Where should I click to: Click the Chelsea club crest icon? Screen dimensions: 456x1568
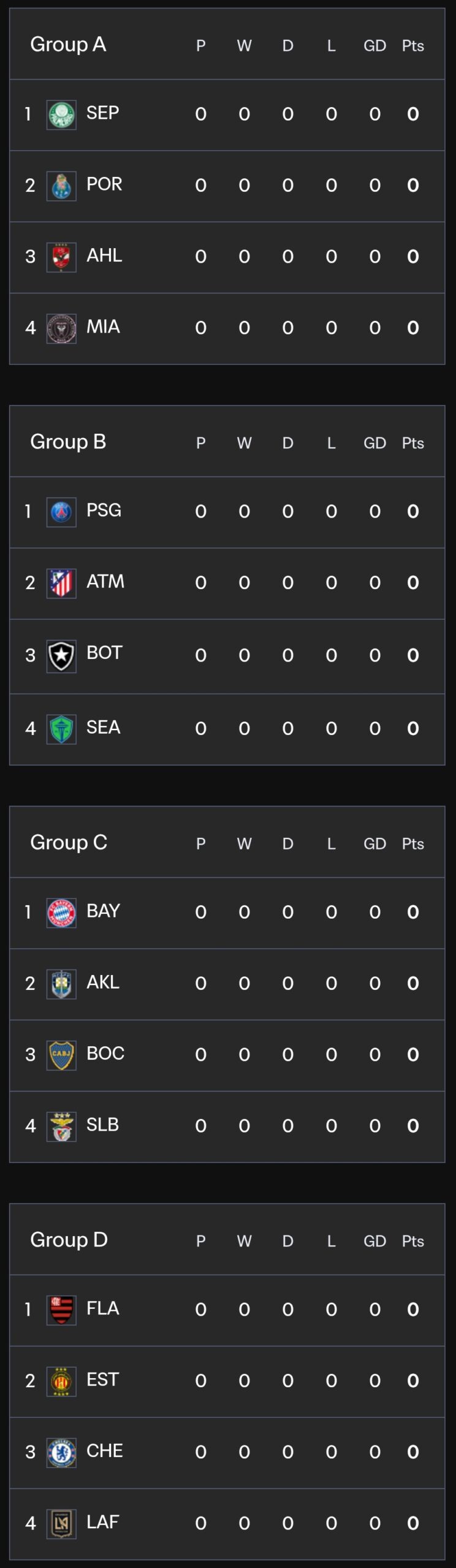61,1453
